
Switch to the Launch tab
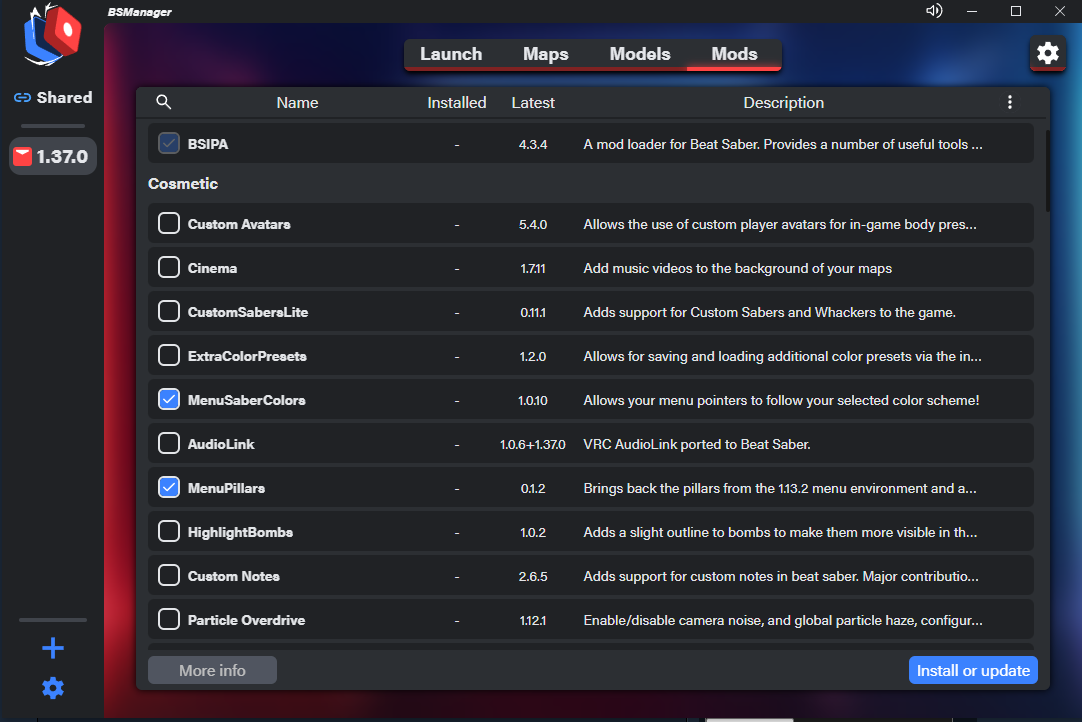(x=451, y=54)
